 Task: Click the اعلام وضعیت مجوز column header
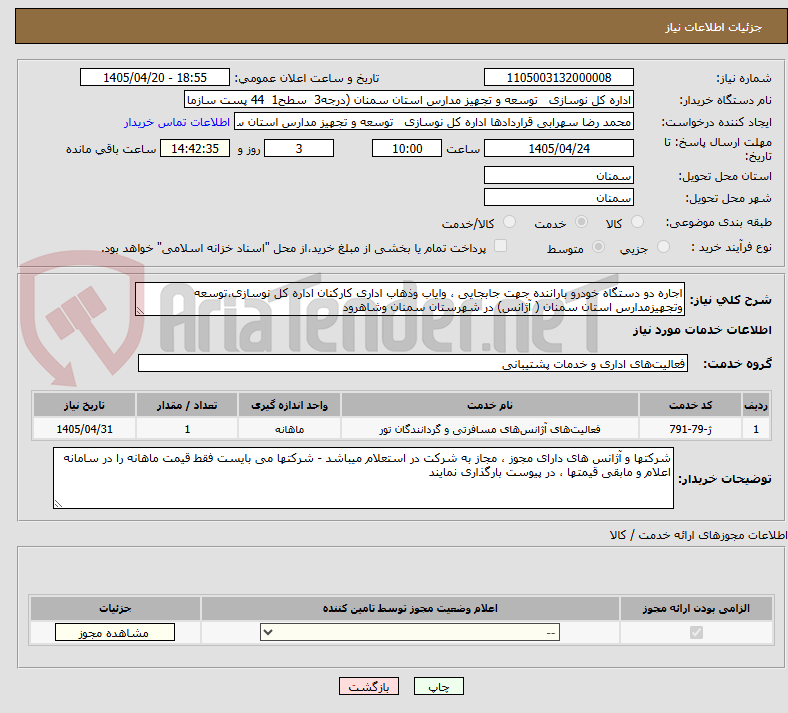pyautogui.click(x=410, y=608)
